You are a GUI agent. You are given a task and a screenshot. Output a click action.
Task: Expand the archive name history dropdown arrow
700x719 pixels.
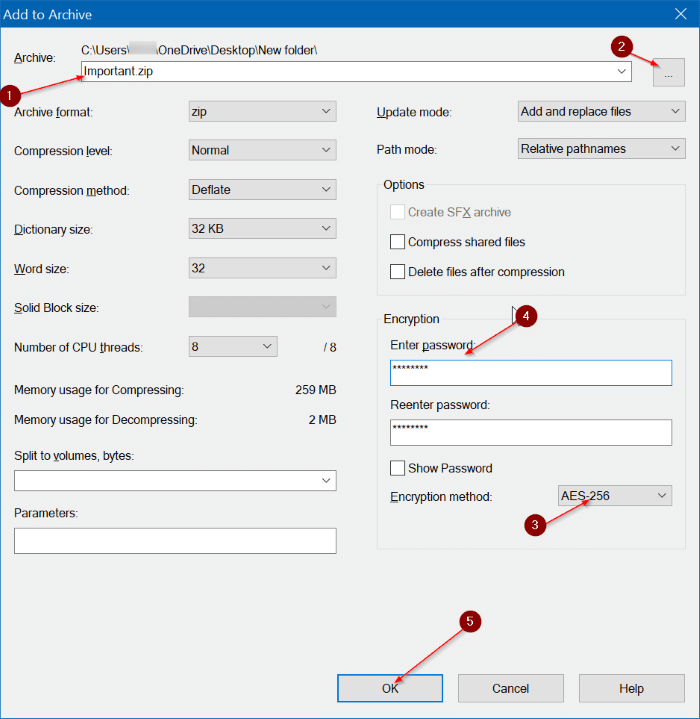pos(622,72)
